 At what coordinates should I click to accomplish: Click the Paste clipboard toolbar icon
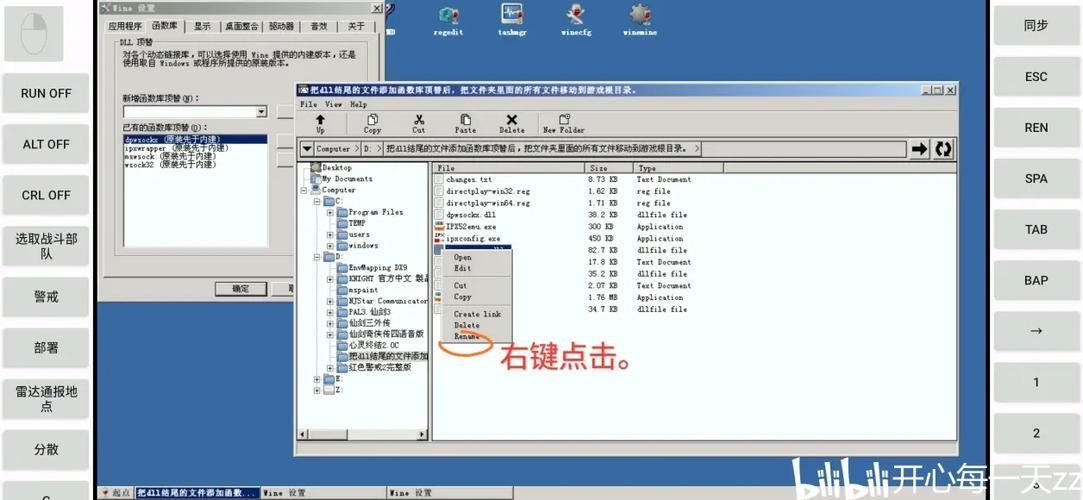(465, 122)
